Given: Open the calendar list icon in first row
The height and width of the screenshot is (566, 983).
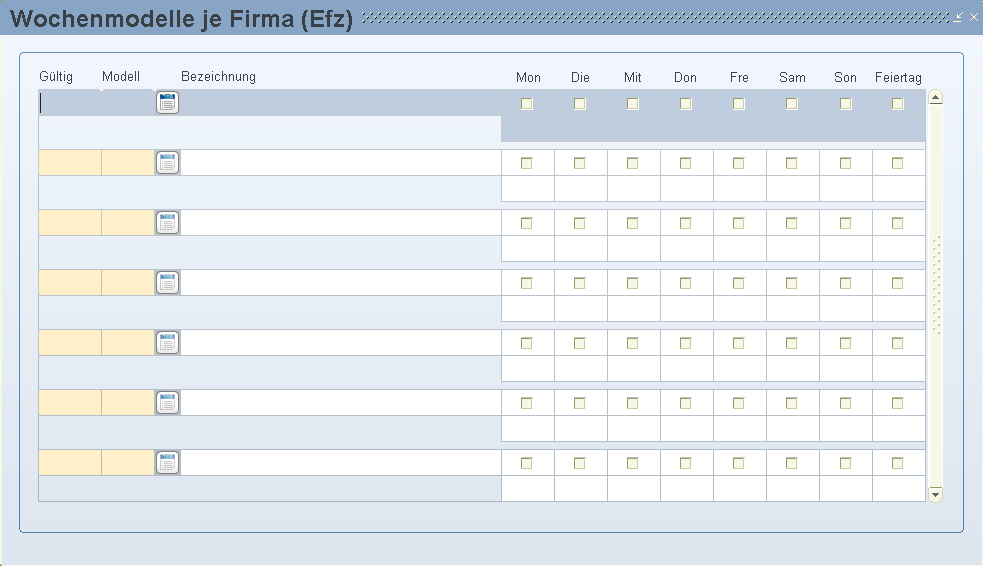Looking at the screenshot, I should coord(167,103).
